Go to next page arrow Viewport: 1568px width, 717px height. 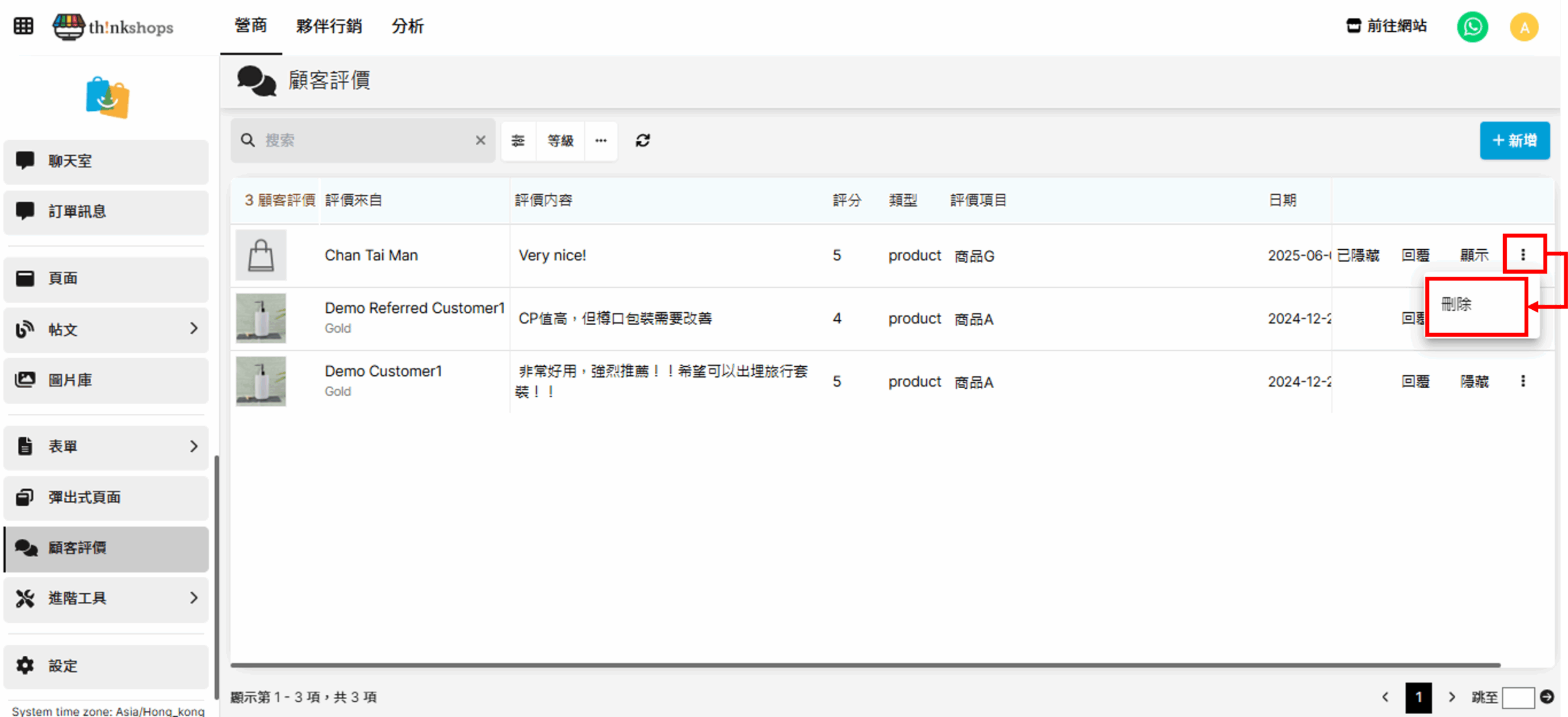[1452, 697]
